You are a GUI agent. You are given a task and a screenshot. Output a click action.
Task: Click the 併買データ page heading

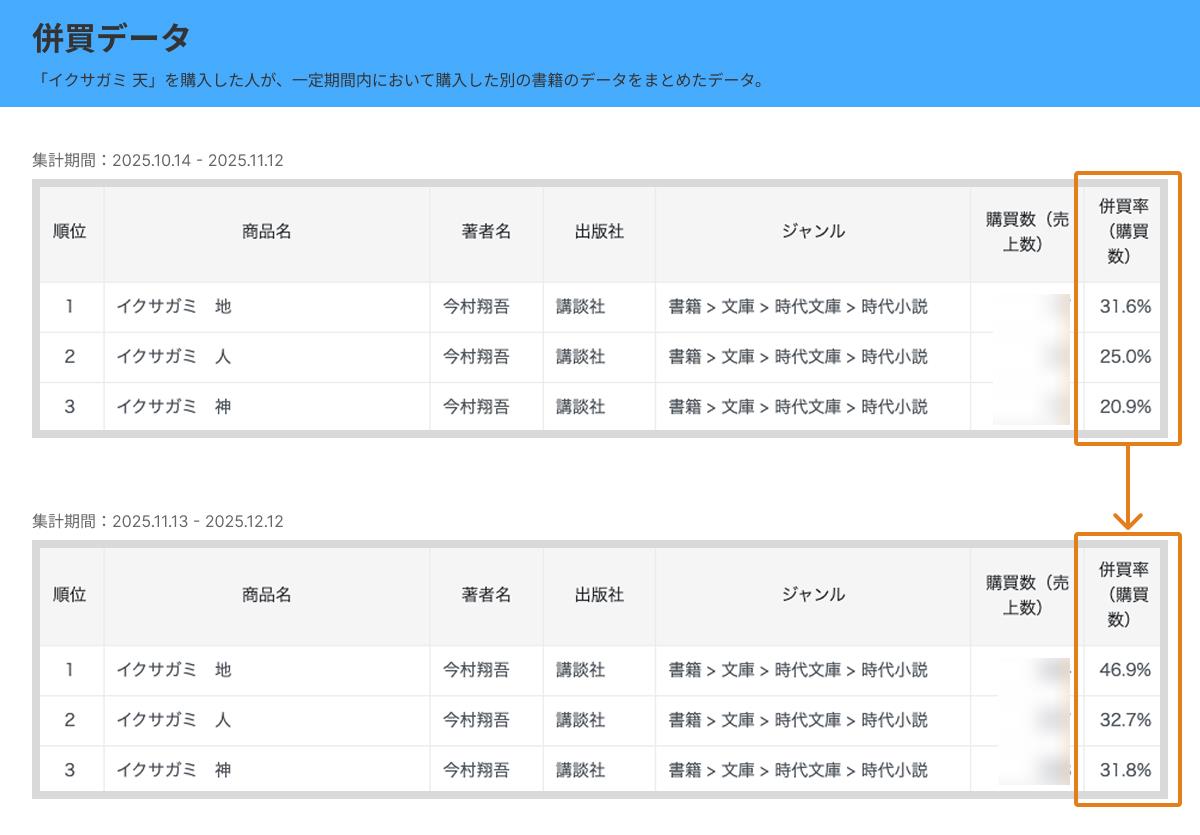tap(111, 39)
